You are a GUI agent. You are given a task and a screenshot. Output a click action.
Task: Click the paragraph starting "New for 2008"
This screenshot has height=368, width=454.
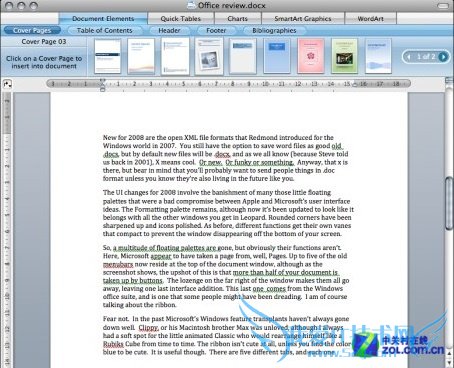click(226, 158)
